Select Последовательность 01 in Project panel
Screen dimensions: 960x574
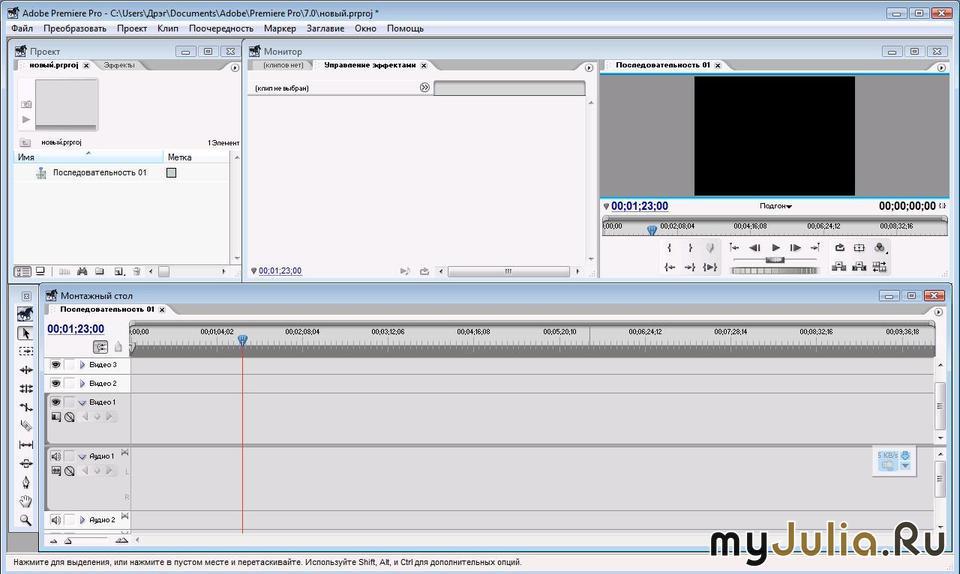[x=100, y=173]
